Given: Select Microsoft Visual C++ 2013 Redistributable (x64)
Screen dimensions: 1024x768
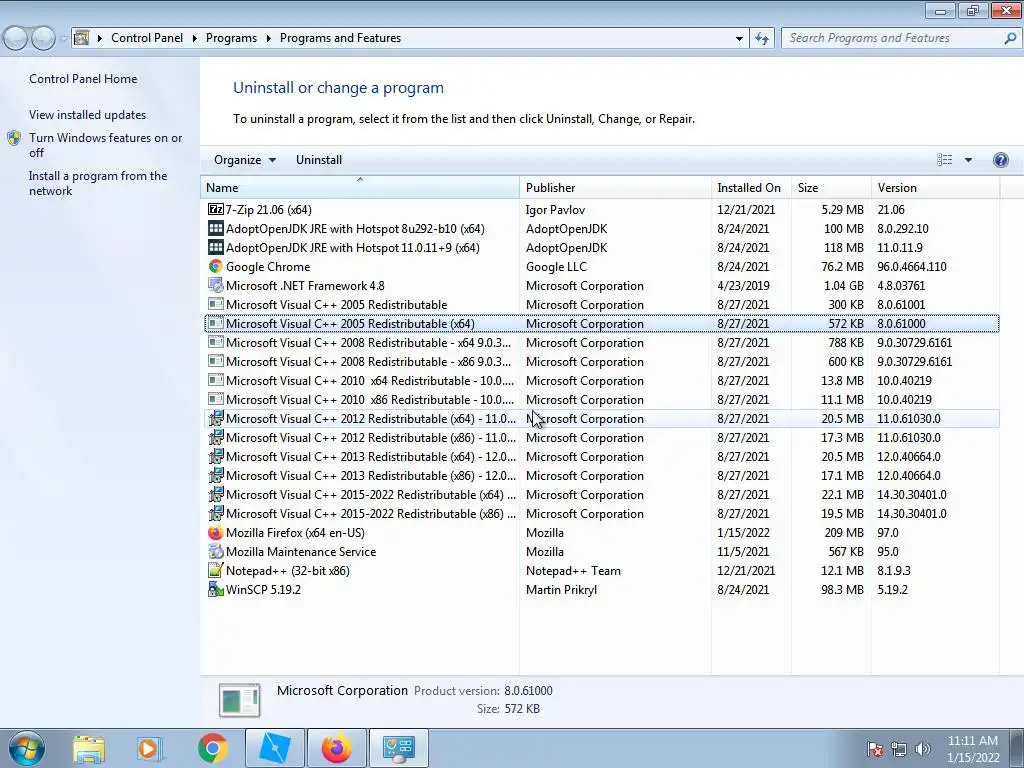Looking at the screenshot, I should [x=601, y=456].
